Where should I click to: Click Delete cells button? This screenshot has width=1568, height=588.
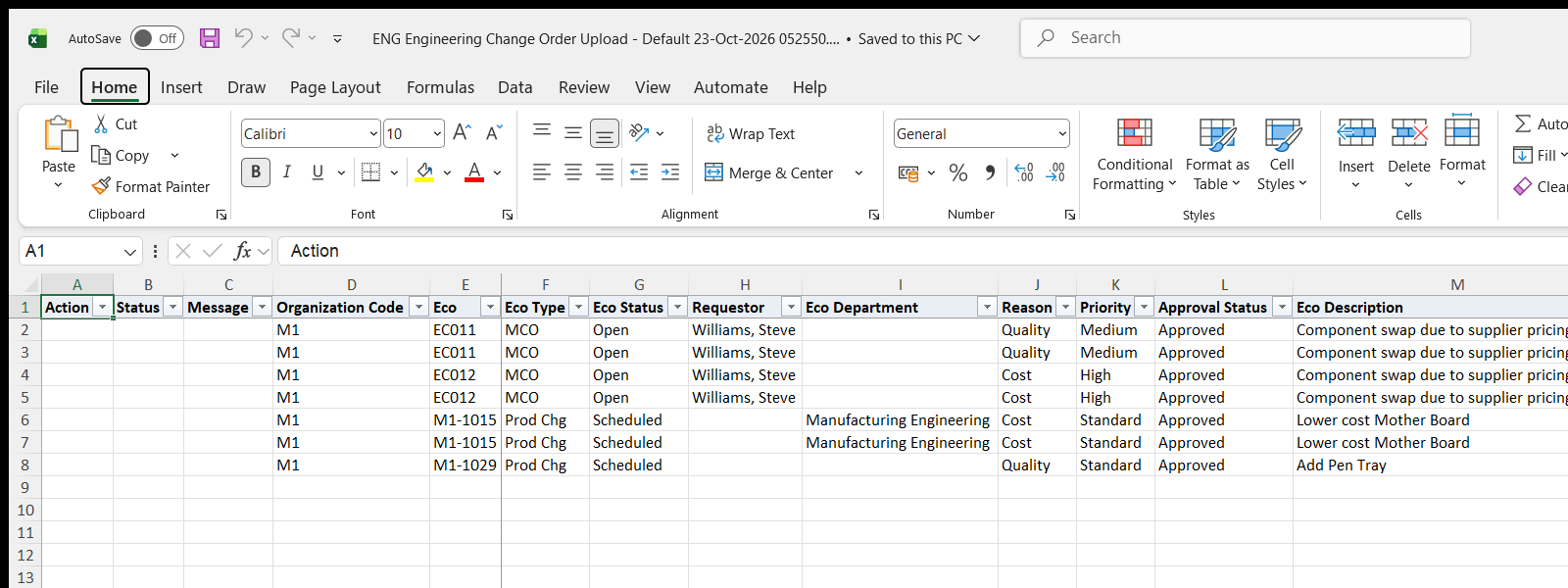click(1409, 155)
